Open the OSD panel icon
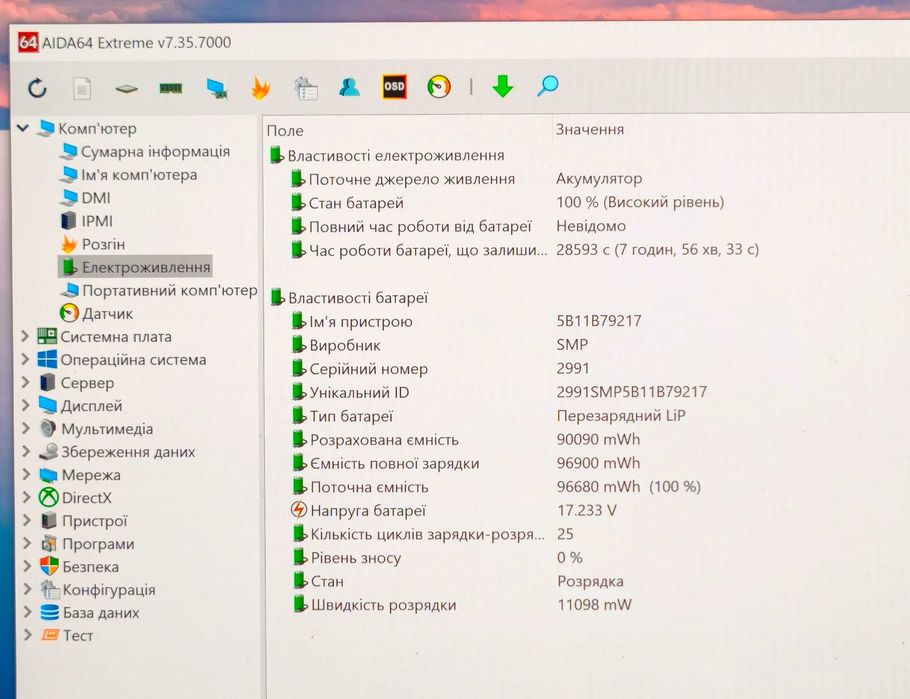Viewport: 910px width, 699px height. click(x=394, y=87)
